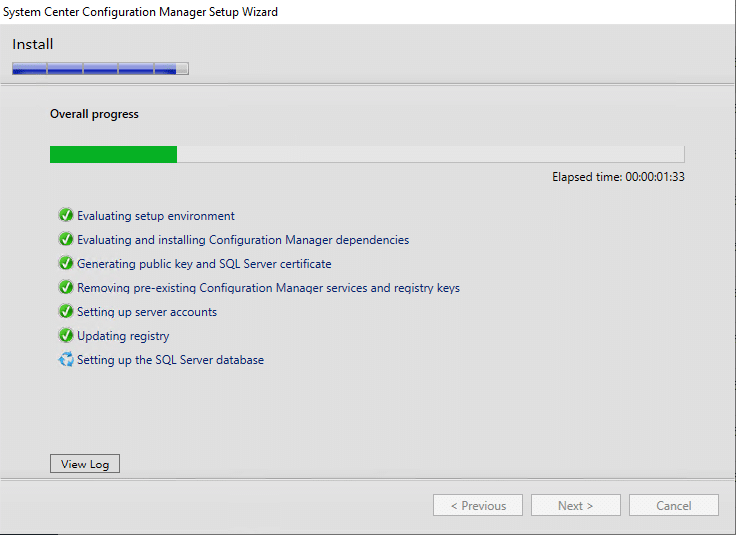Viewport: 736px width, 535px height.
Task: Click the blue wizard step progress bar
Action: tap(100, 69)
